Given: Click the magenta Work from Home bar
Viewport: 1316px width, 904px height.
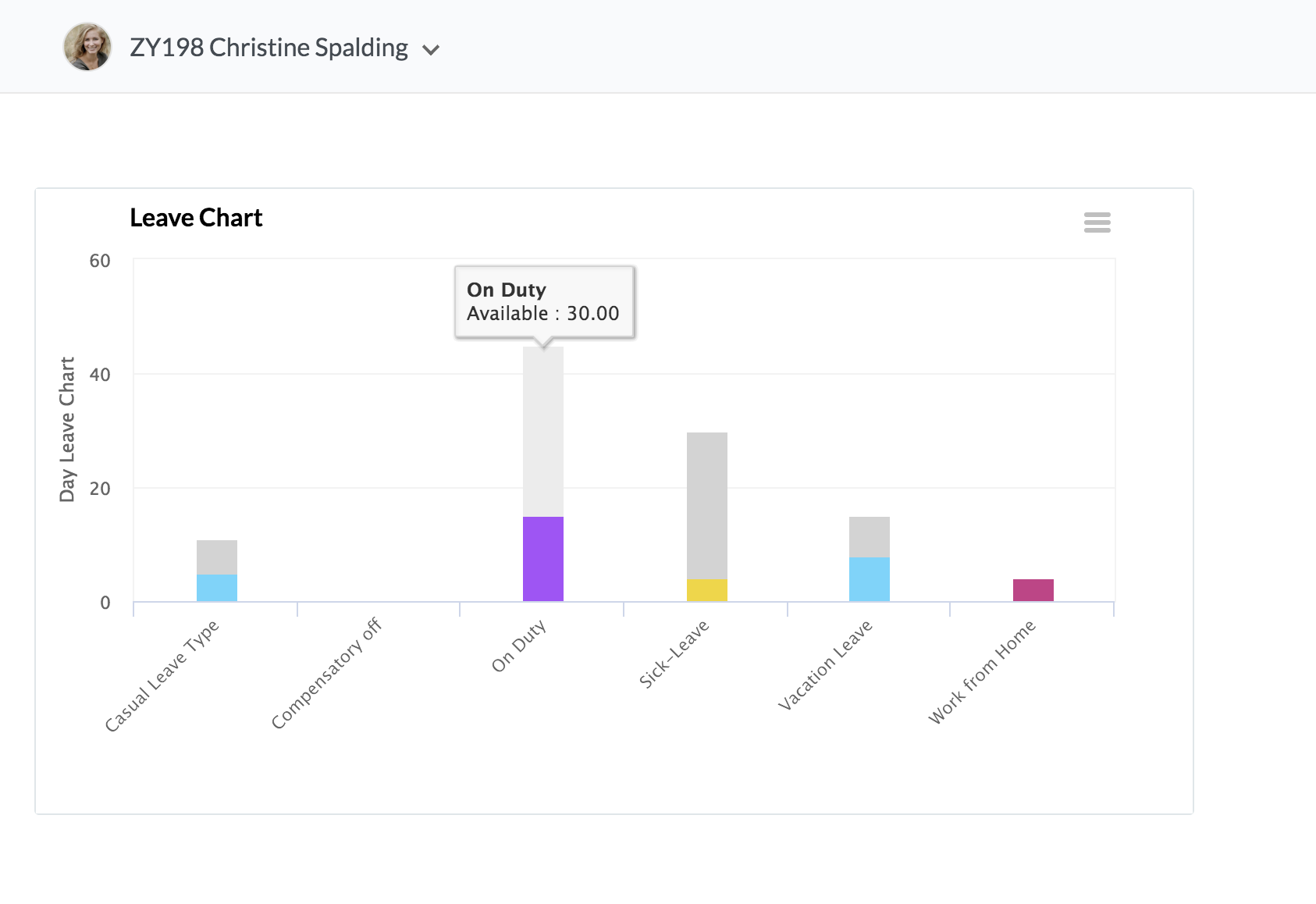Looking at the screenshot, I should click(x=1033, y=590).
